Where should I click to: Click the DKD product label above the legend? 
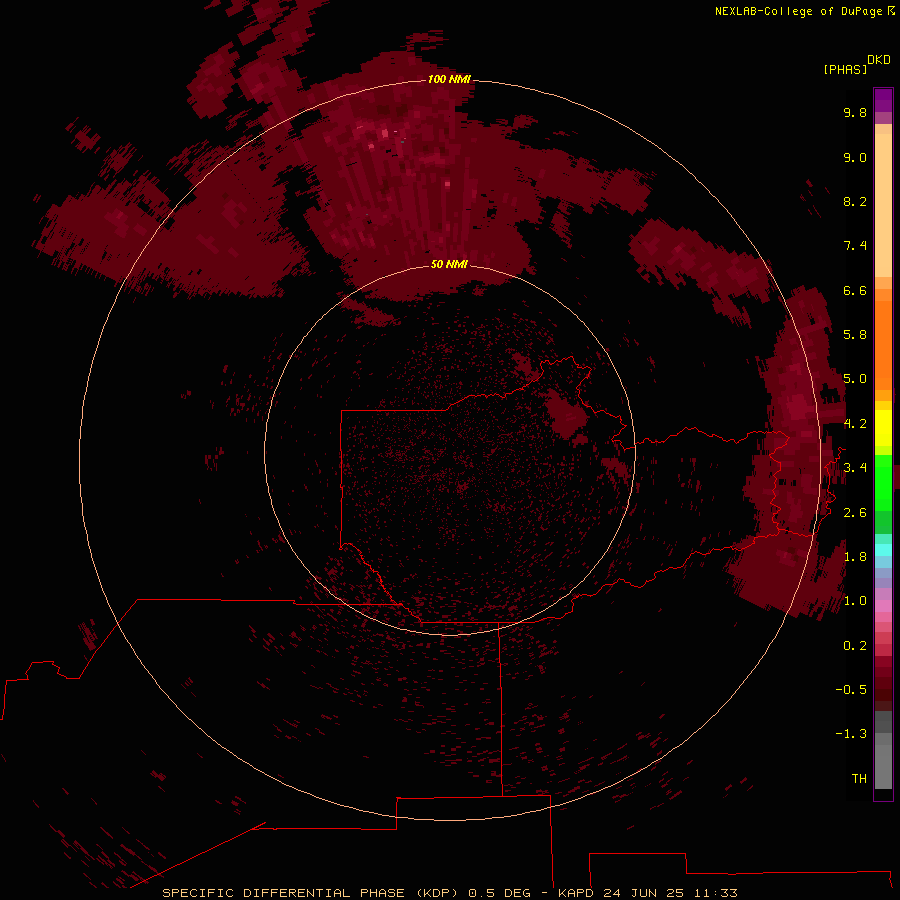[x=879, y=60]
